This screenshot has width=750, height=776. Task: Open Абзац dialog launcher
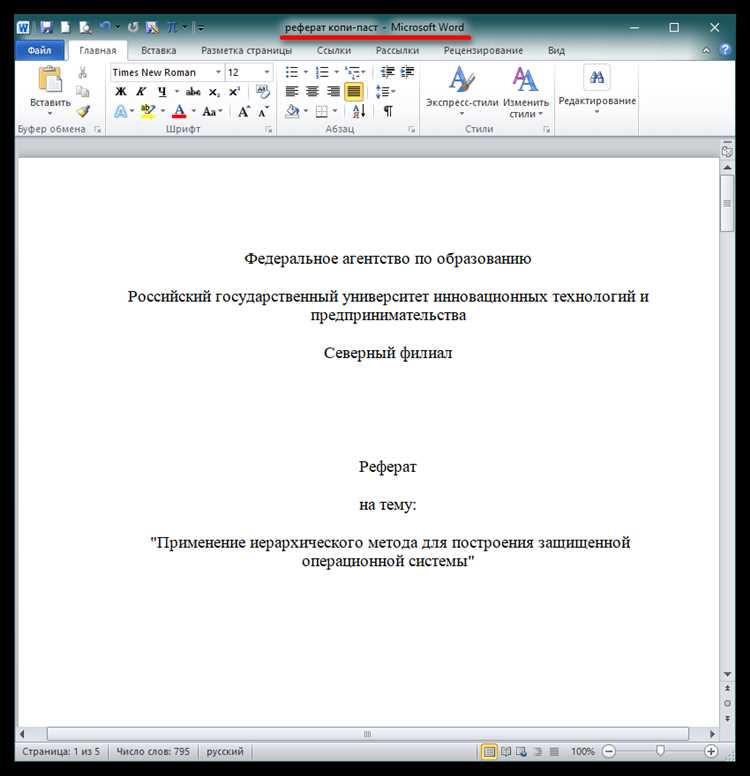click(x=411, y=130)
